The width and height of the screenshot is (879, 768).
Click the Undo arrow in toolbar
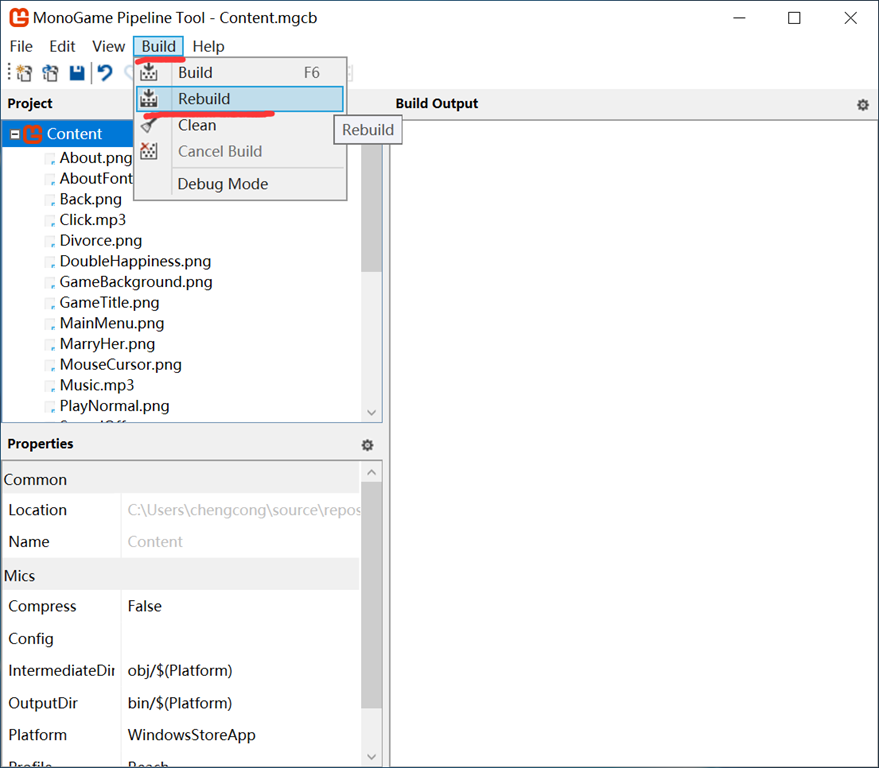[x=104, y=73]
